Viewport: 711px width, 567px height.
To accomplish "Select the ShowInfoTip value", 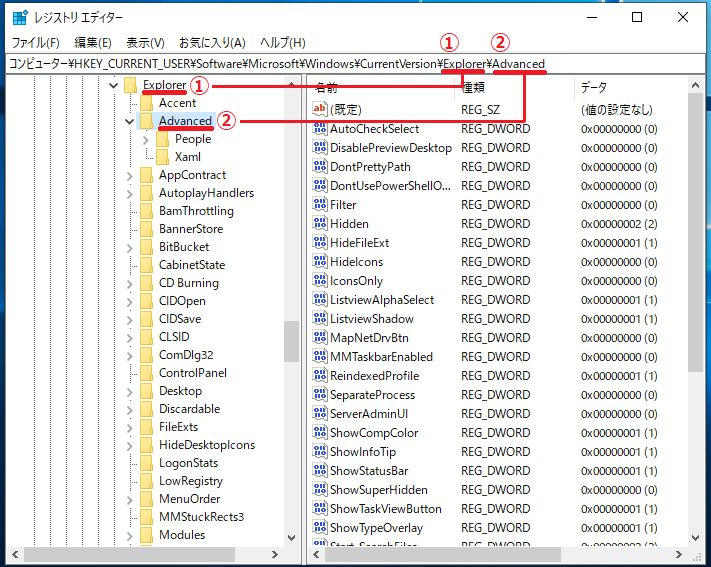I will 363,452.
